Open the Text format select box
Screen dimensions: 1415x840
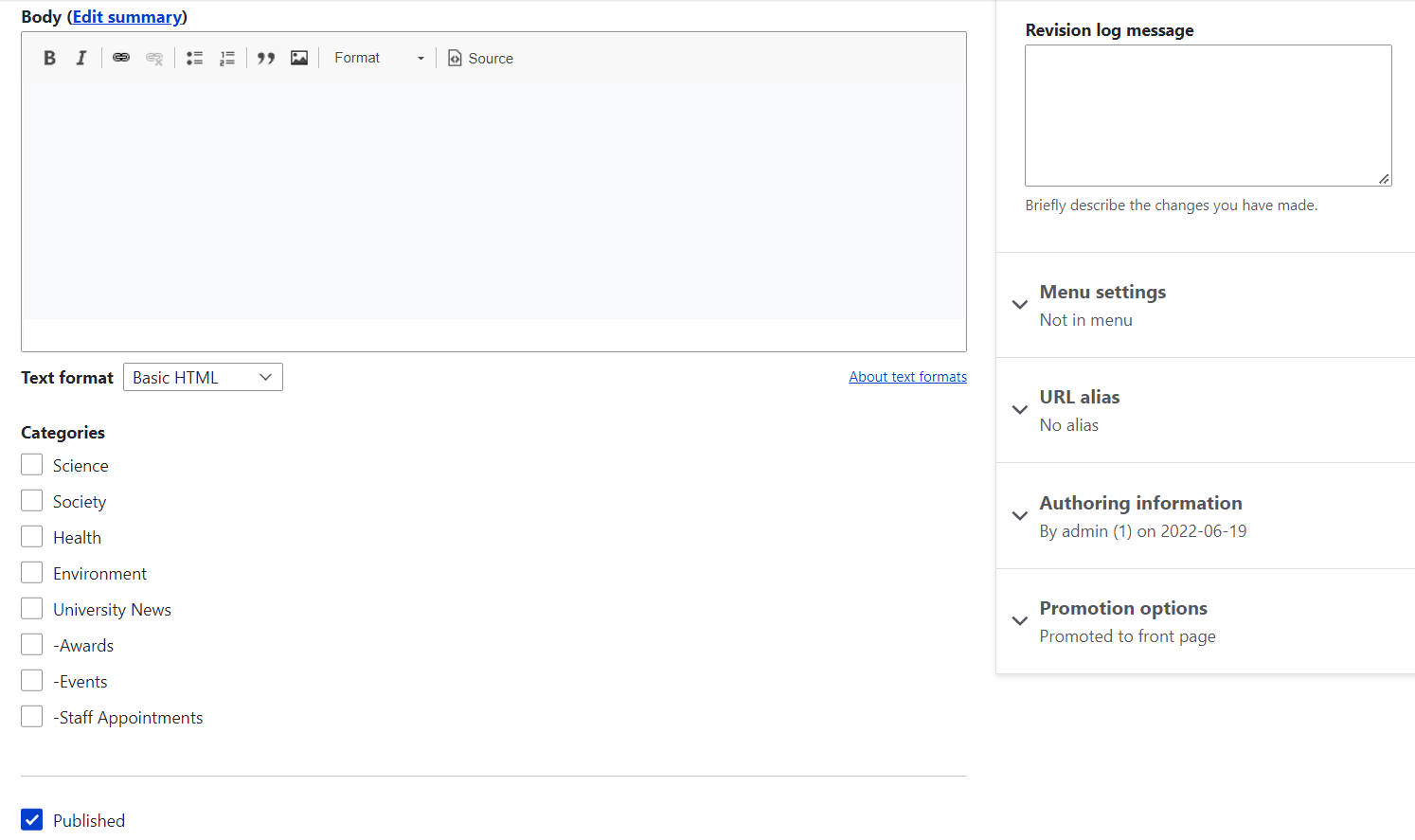point(203,377)
